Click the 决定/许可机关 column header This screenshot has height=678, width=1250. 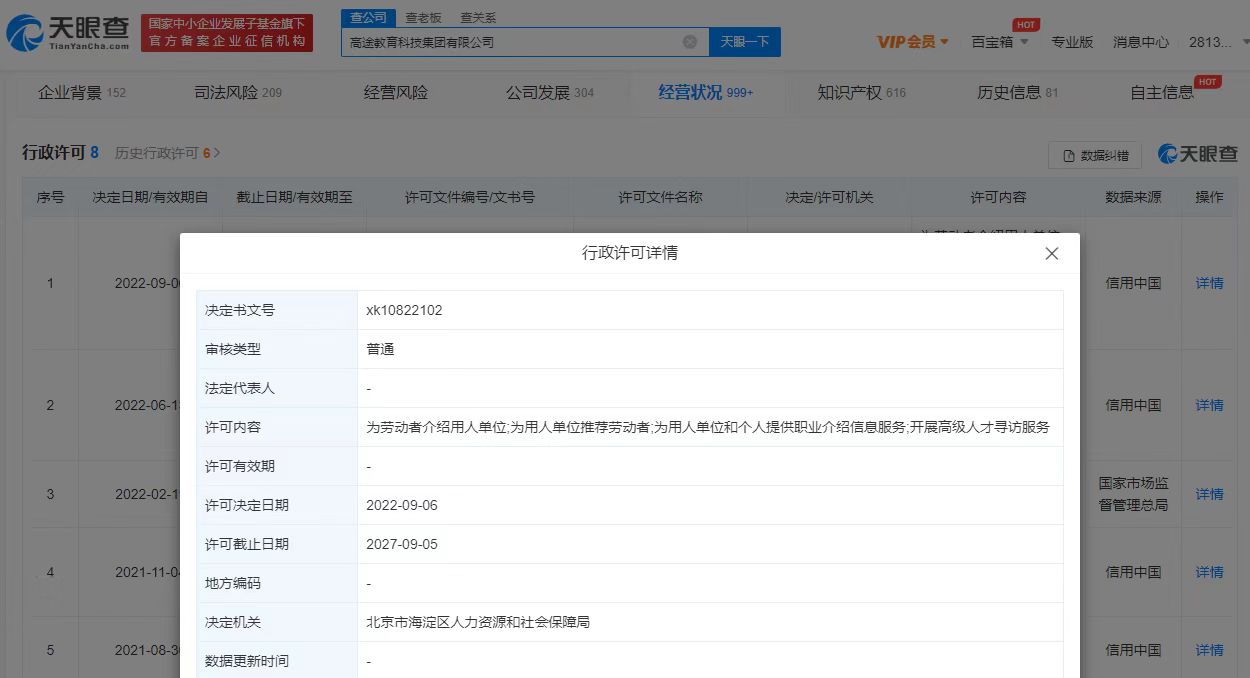point(829,197)
